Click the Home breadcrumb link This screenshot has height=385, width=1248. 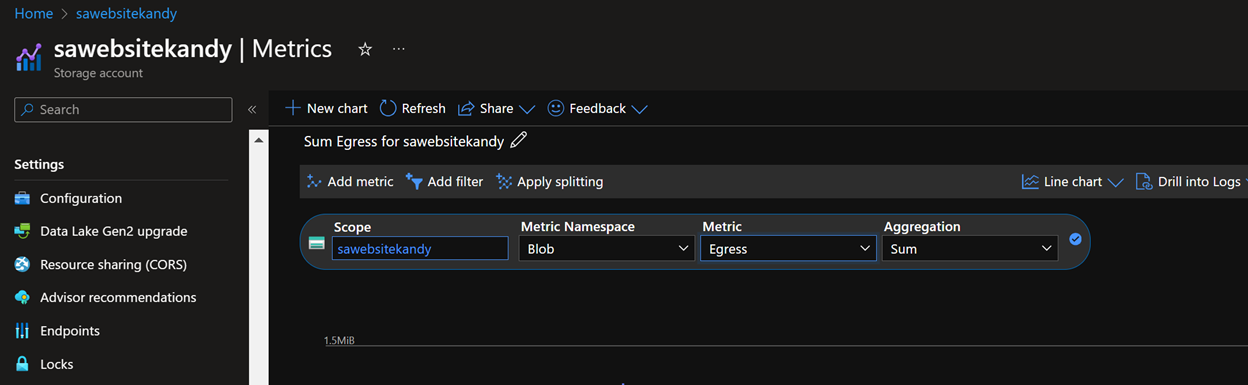point(34,14)
